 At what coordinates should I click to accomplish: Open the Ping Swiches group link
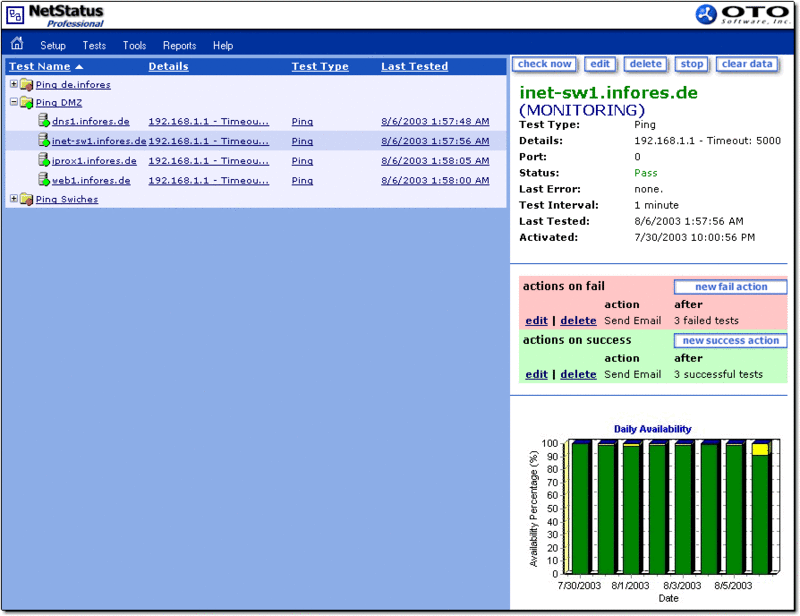coord(67,199)
